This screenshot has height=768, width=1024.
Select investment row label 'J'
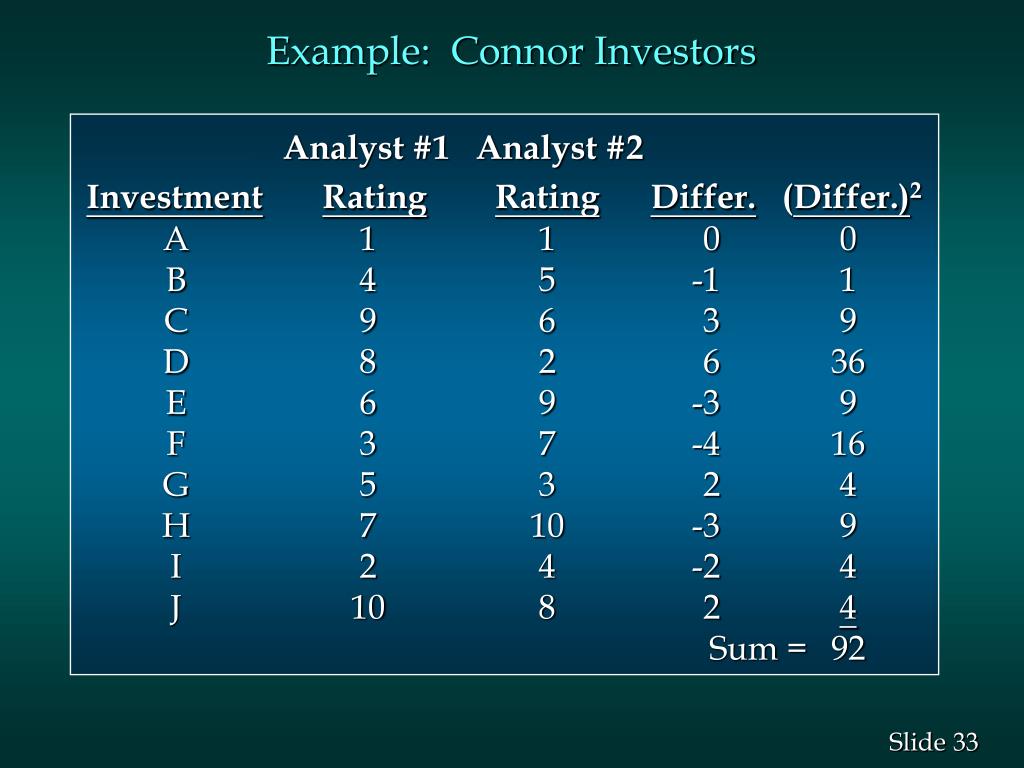tap(174, 609)
